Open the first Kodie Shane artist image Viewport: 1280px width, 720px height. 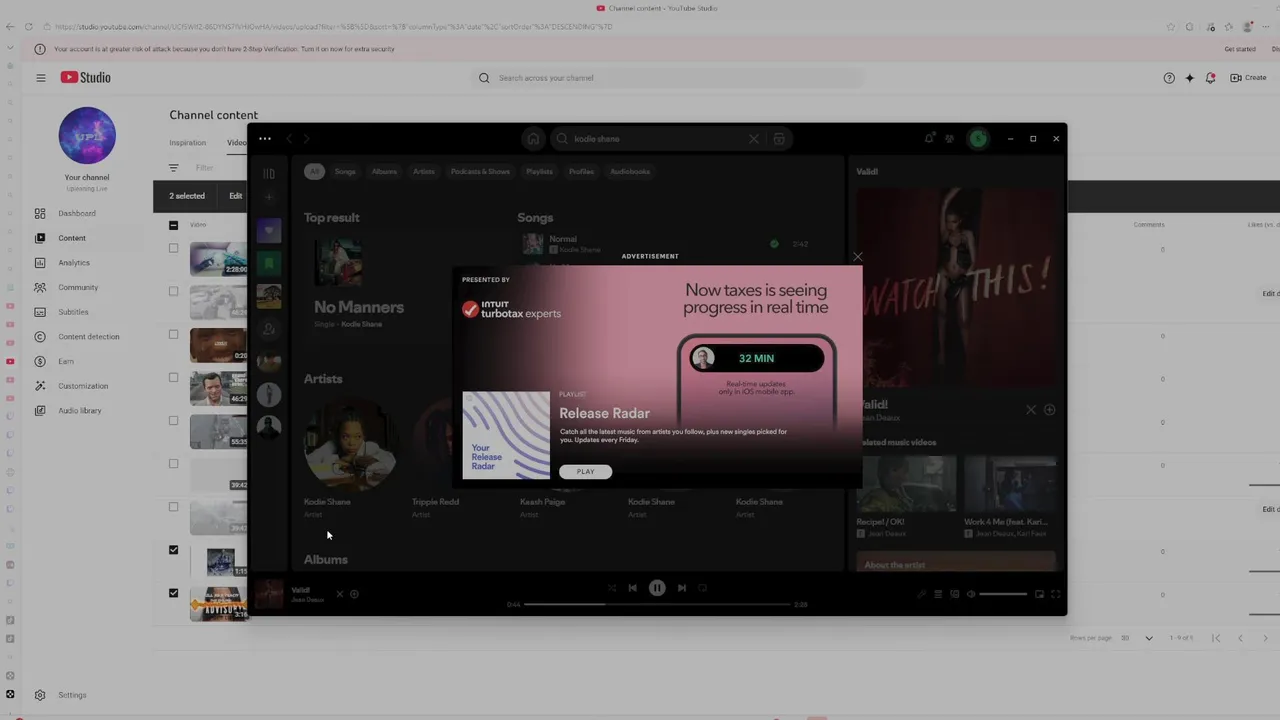[x=350, y=444]
